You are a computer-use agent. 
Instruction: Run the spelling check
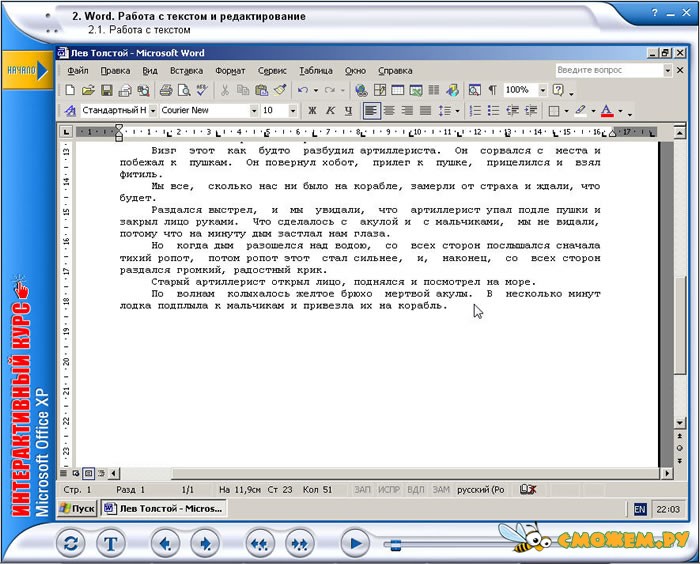tap(201, 90)
